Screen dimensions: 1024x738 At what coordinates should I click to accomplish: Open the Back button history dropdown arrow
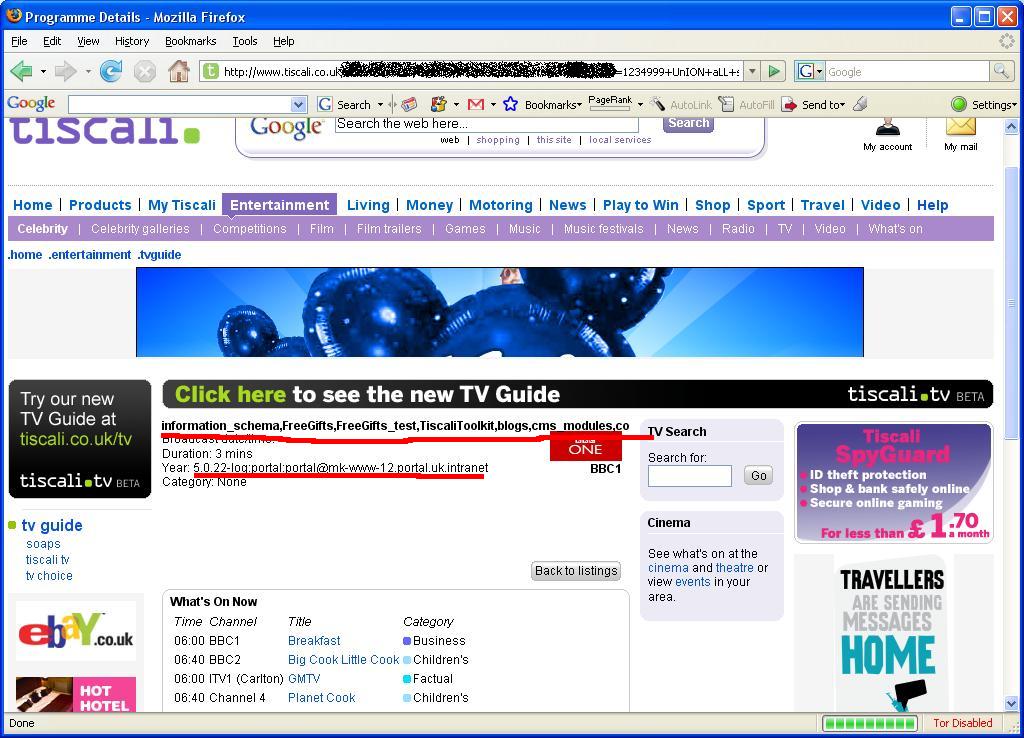click(43, 71)
